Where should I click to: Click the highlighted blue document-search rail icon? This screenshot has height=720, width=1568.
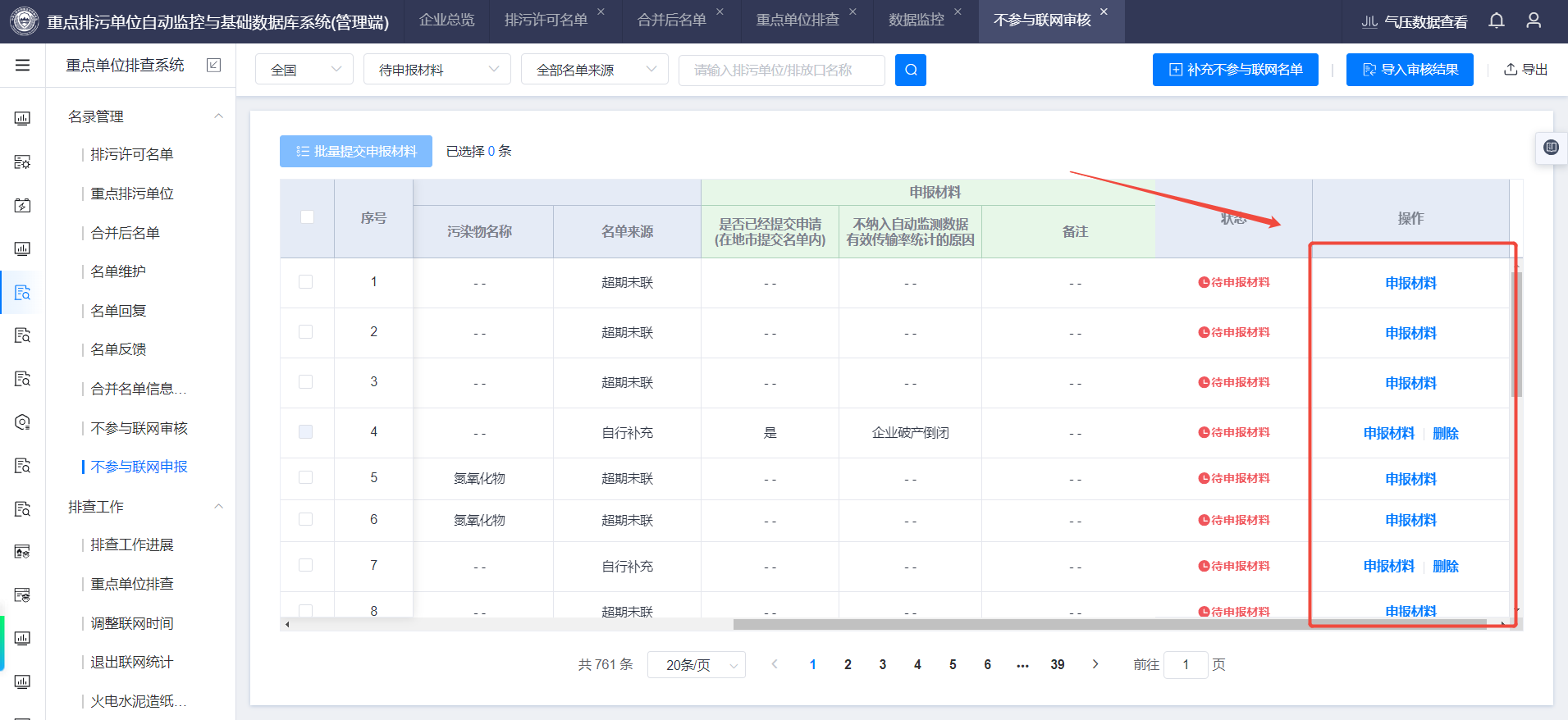(23, 292)
